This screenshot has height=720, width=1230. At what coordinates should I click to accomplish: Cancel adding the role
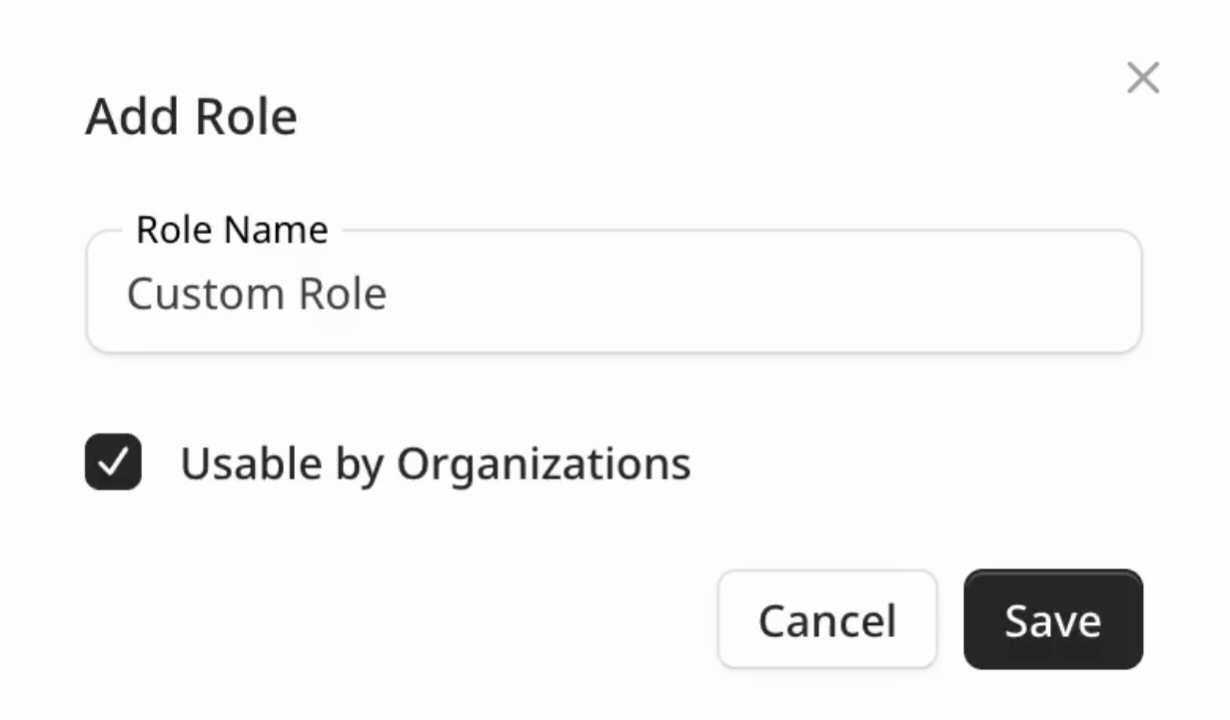[x=827, y=620]
